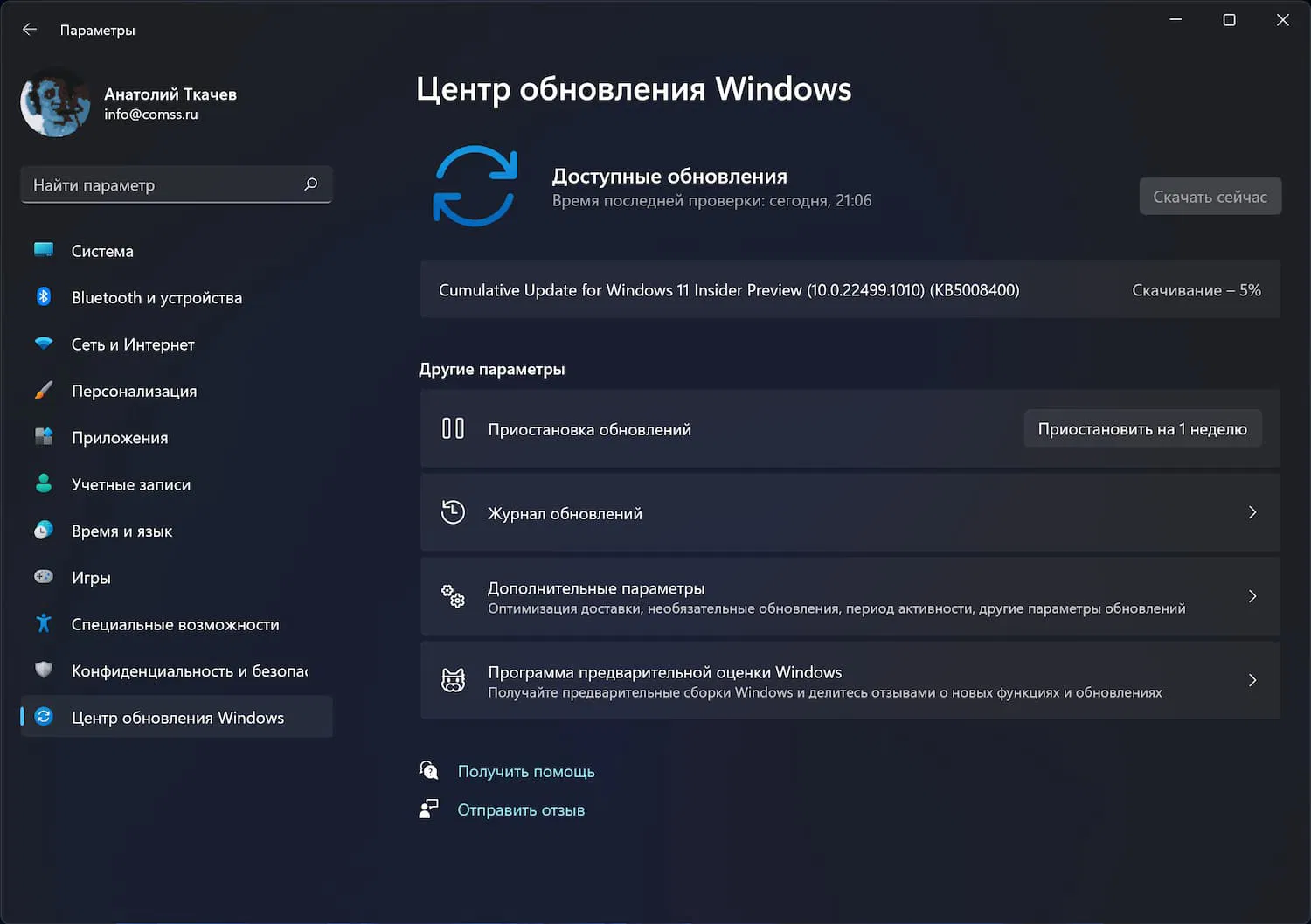
Task: Click the Игры gamepad icon
Action: coord(44,577)
